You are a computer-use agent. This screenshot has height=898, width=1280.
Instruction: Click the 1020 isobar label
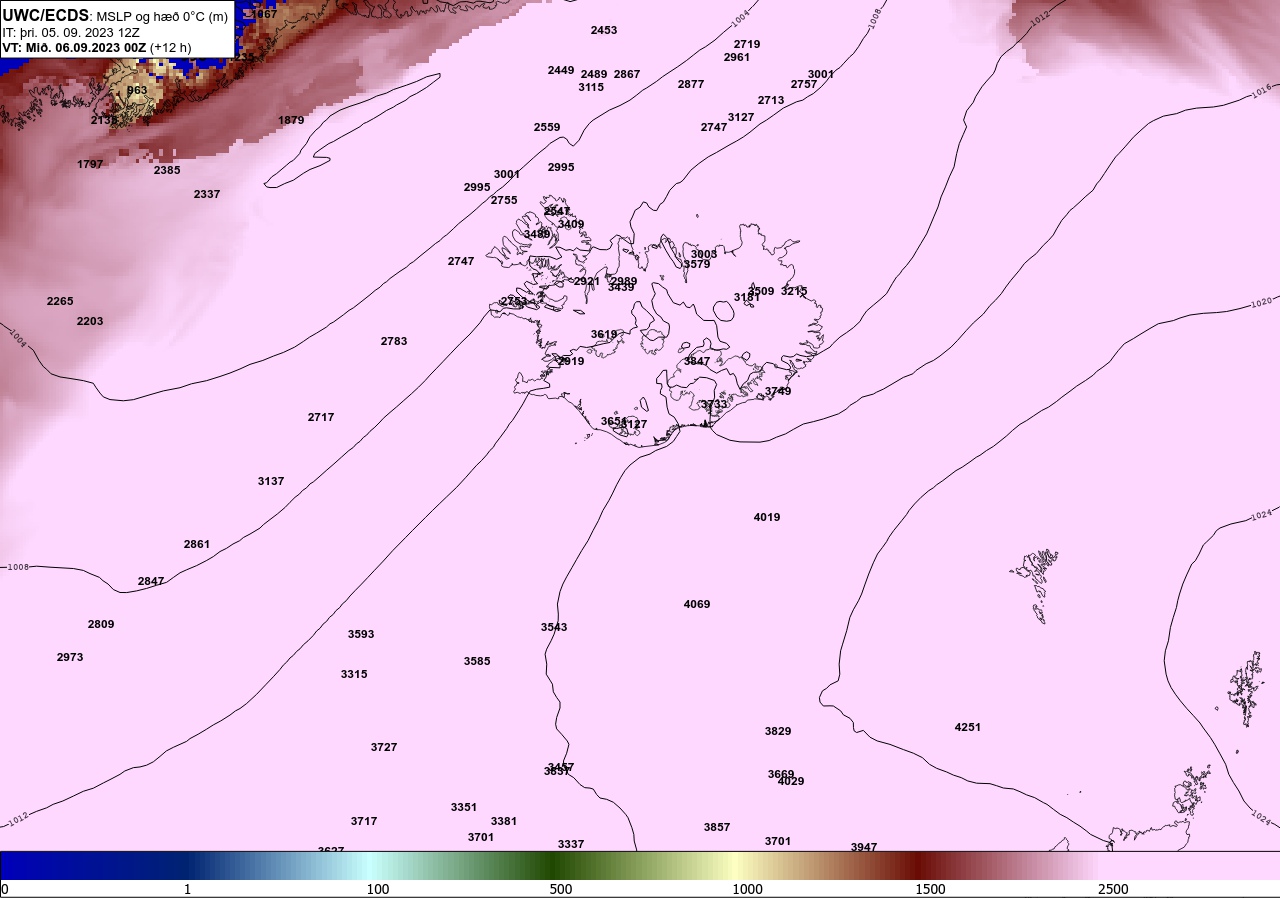[x=1262, y=302]
